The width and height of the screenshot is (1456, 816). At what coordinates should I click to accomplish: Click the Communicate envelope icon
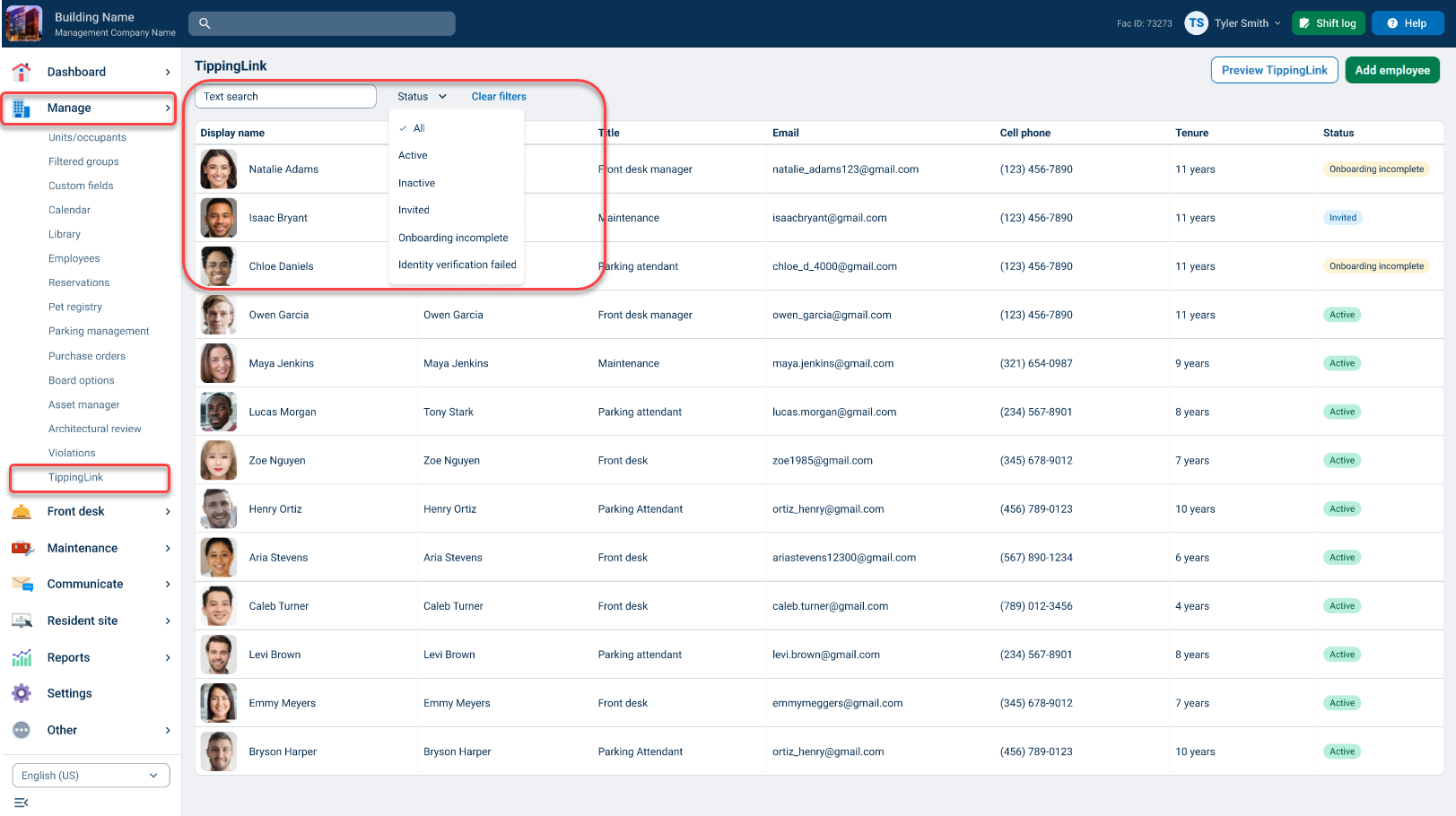22,584
